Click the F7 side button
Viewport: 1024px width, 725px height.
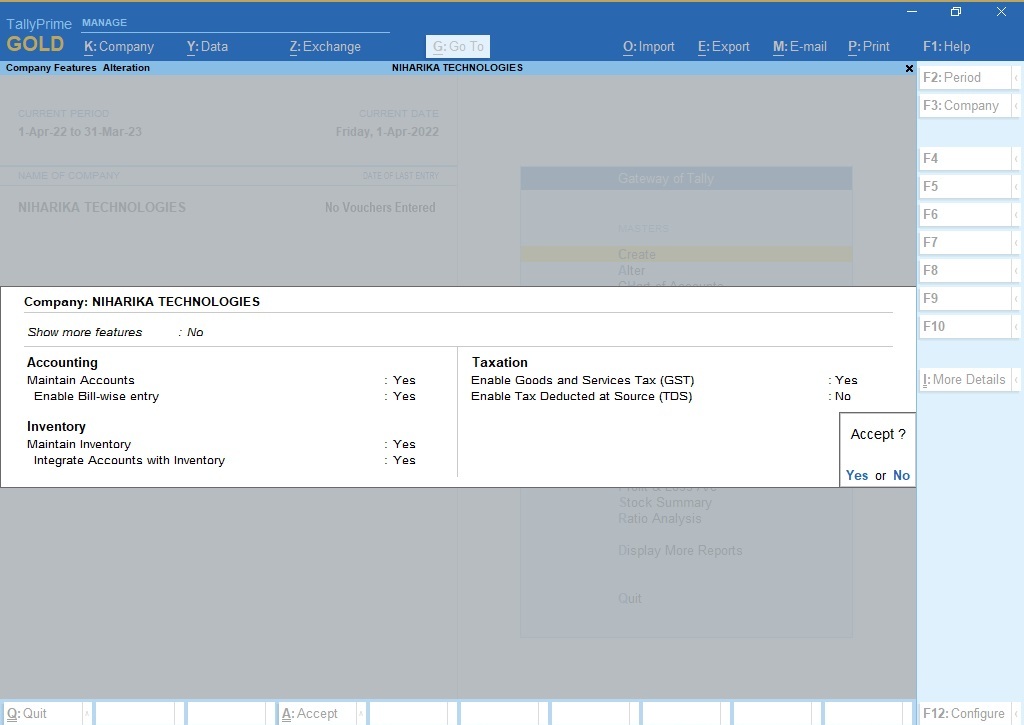pyautogui.click(x=965, y=242)
